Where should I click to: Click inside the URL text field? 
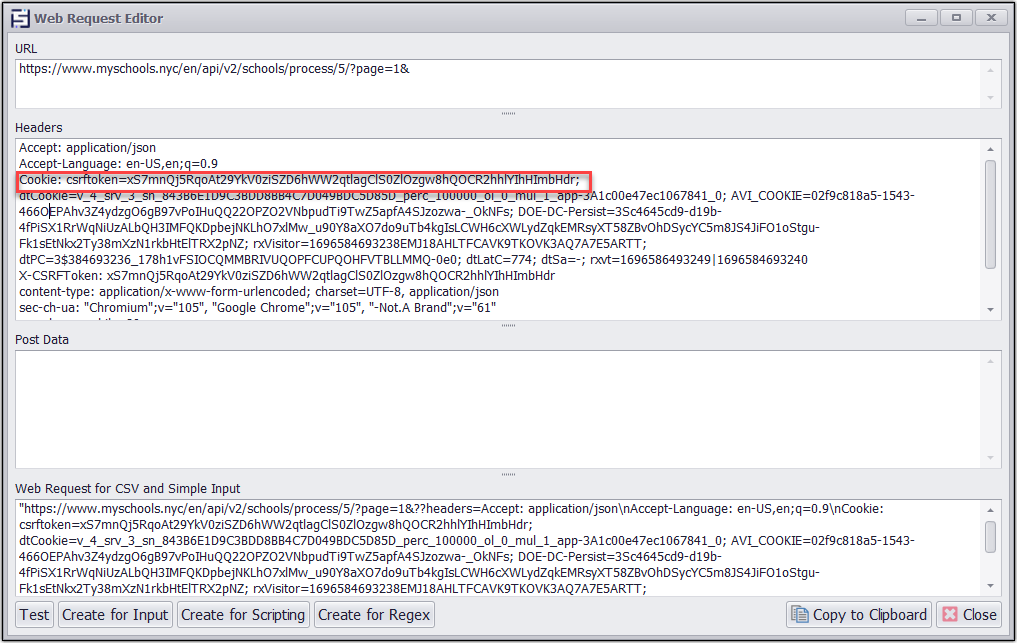coord(500,83)
